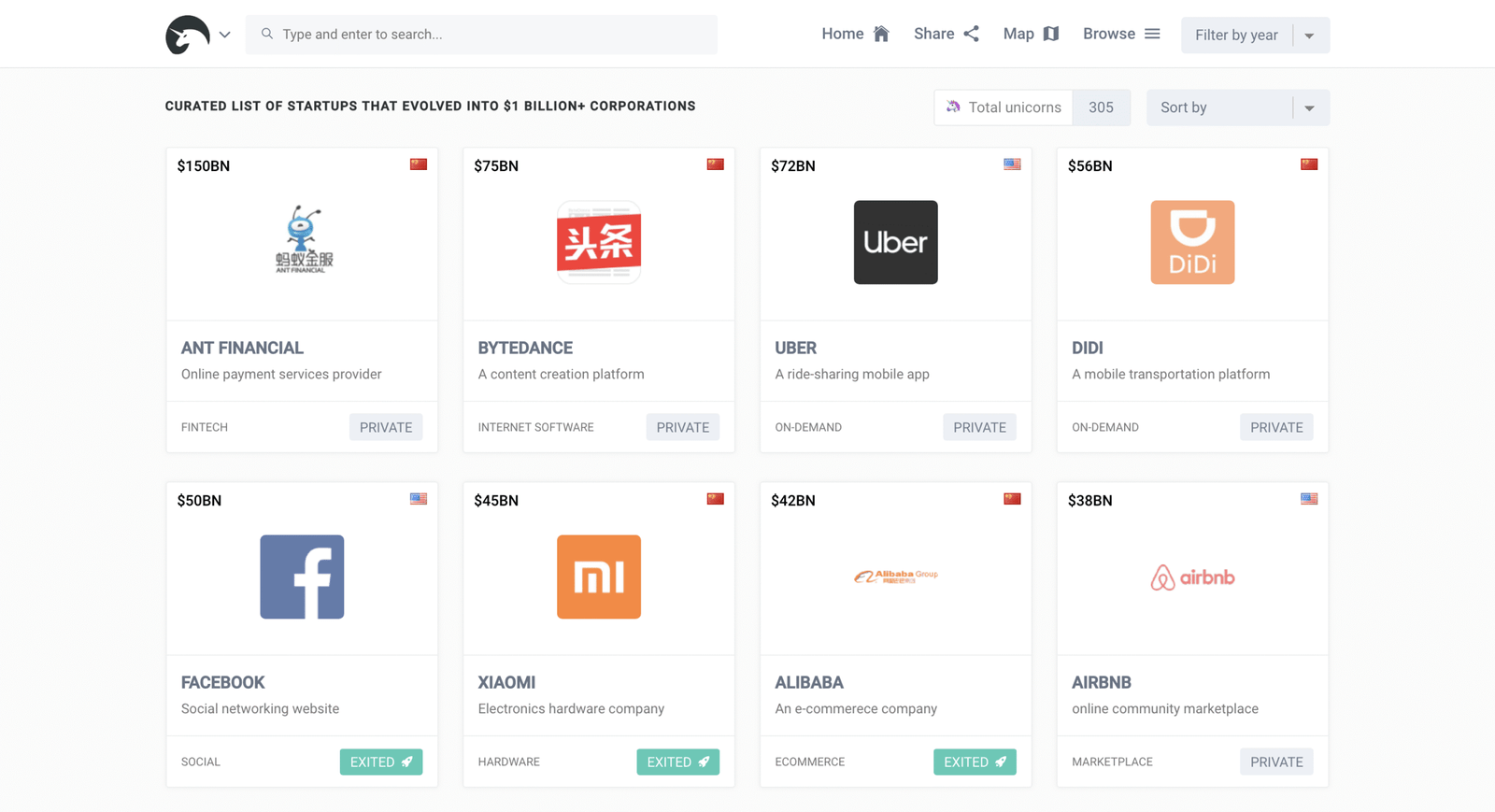The width and height of the screenshot is (1495, 812).
Task: Click the EXITED button on Alibaba card
Action: coord(975,762)
